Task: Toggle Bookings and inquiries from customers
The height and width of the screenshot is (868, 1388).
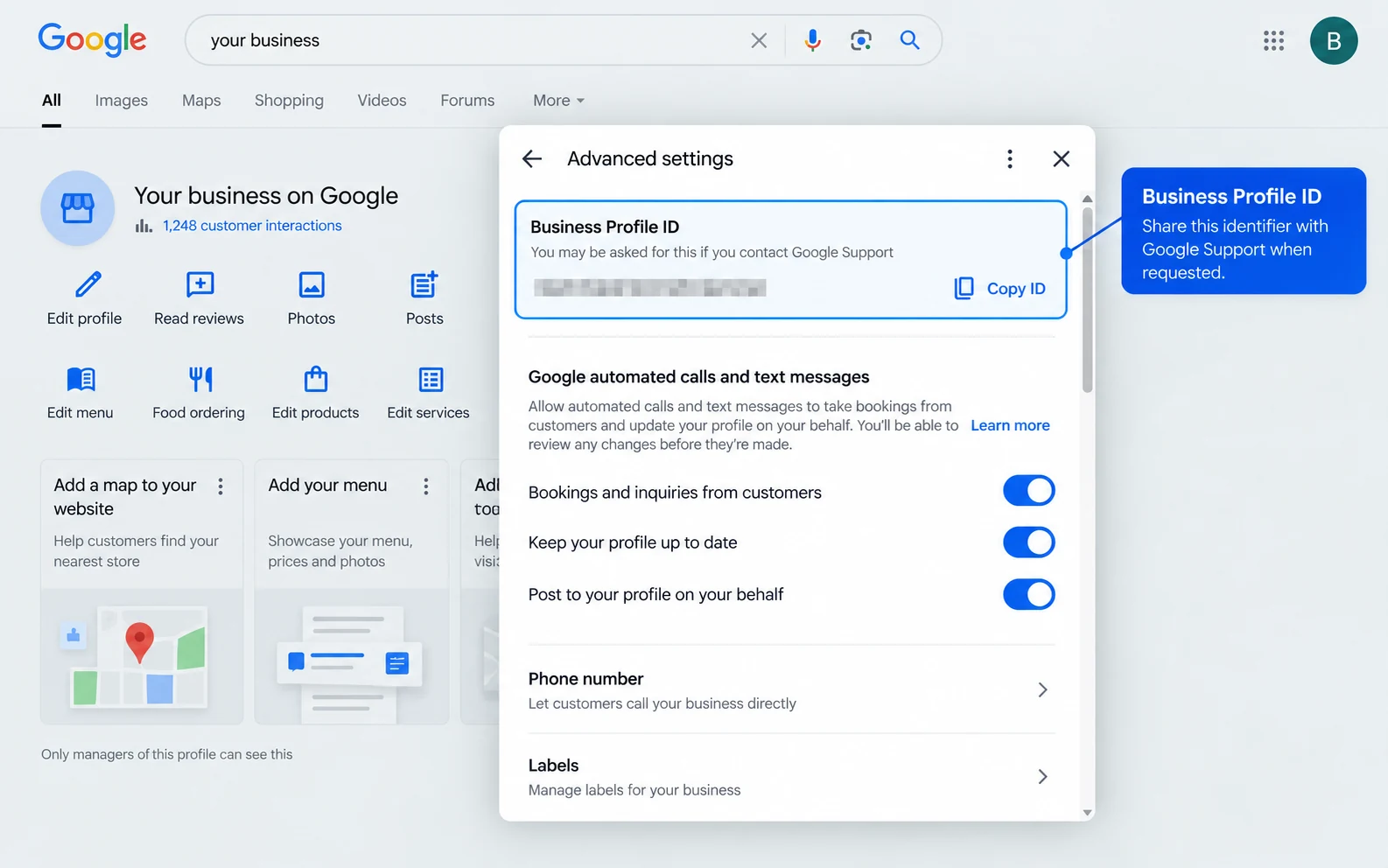Action: point(1028,491)
